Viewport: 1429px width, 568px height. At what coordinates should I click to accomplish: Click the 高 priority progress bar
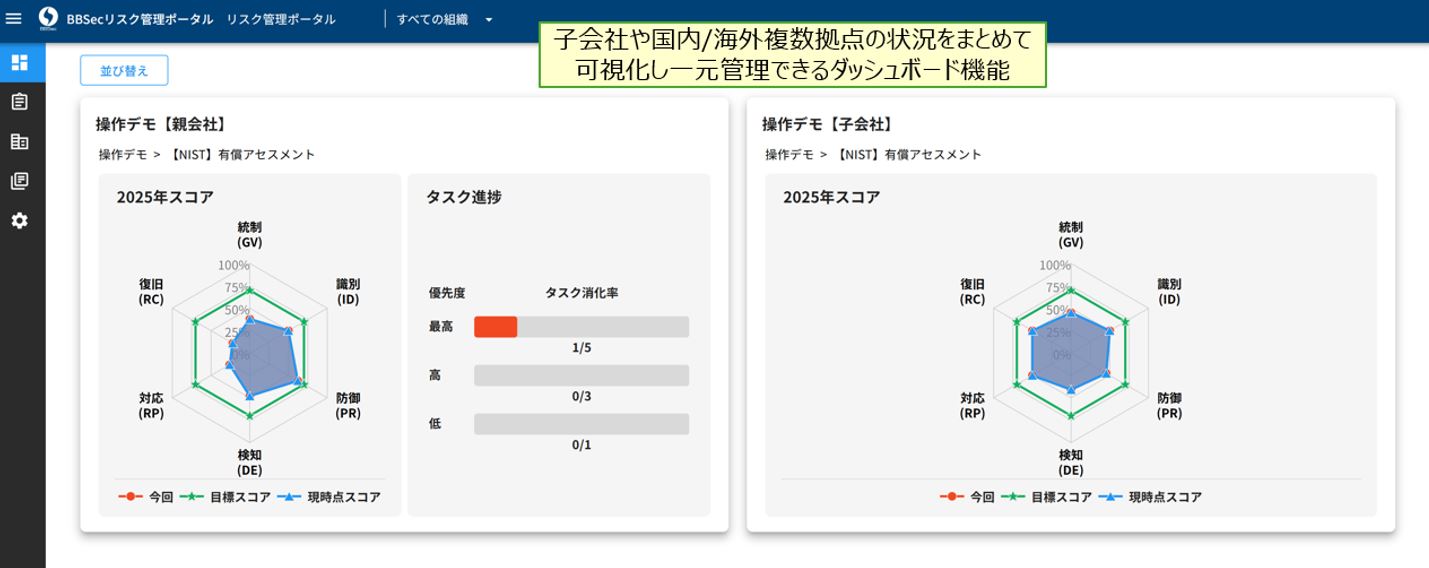pos(581,375)
